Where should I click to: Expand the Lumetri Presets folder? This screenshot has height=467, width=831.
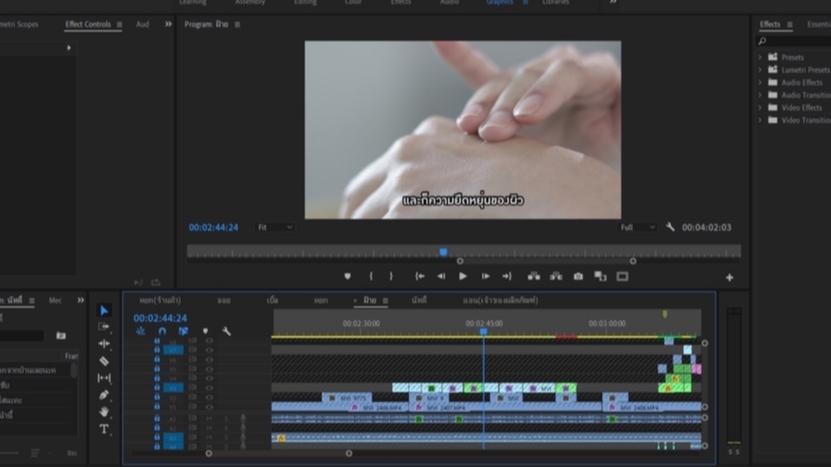click(760, 70)
